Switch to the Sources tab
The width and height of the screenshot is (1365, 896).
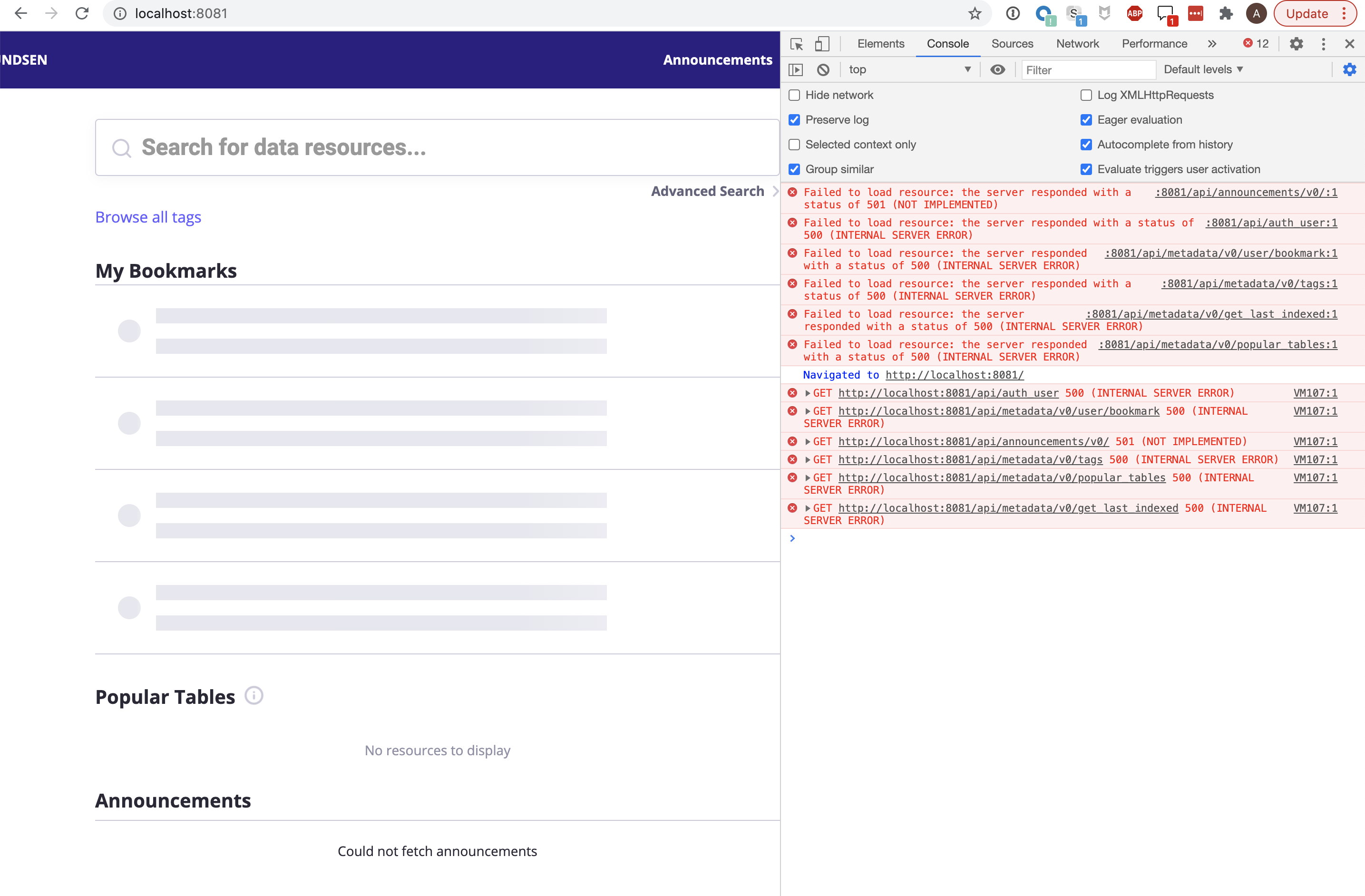click(1012, 44)
